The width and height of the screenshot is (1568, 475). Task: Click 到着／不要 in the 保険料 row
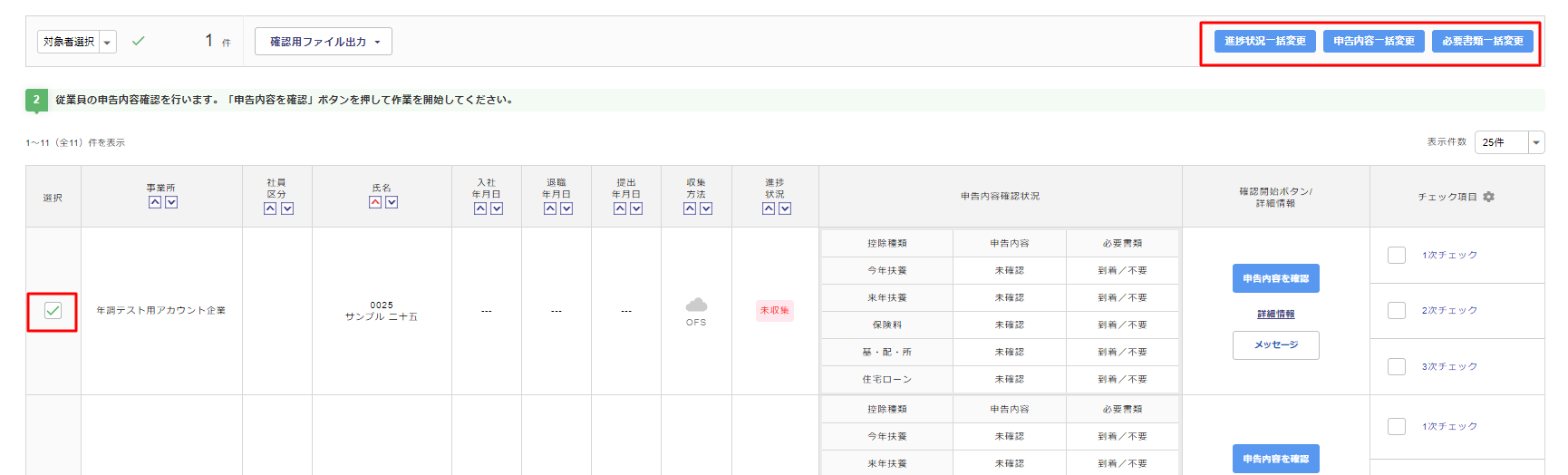[x=1122, y=325]
